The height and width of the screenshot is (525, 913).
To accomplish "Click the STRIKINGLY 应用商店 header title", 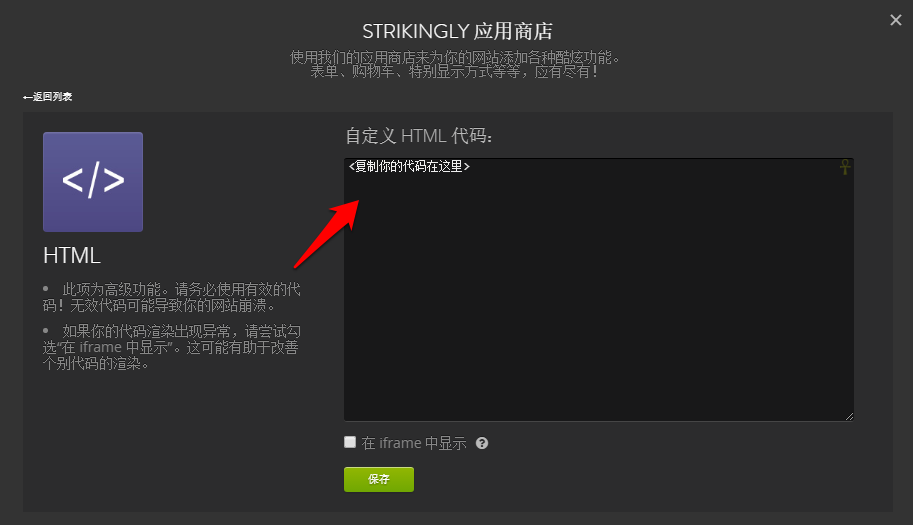I will pyautogui.click(x=457, y=31).
